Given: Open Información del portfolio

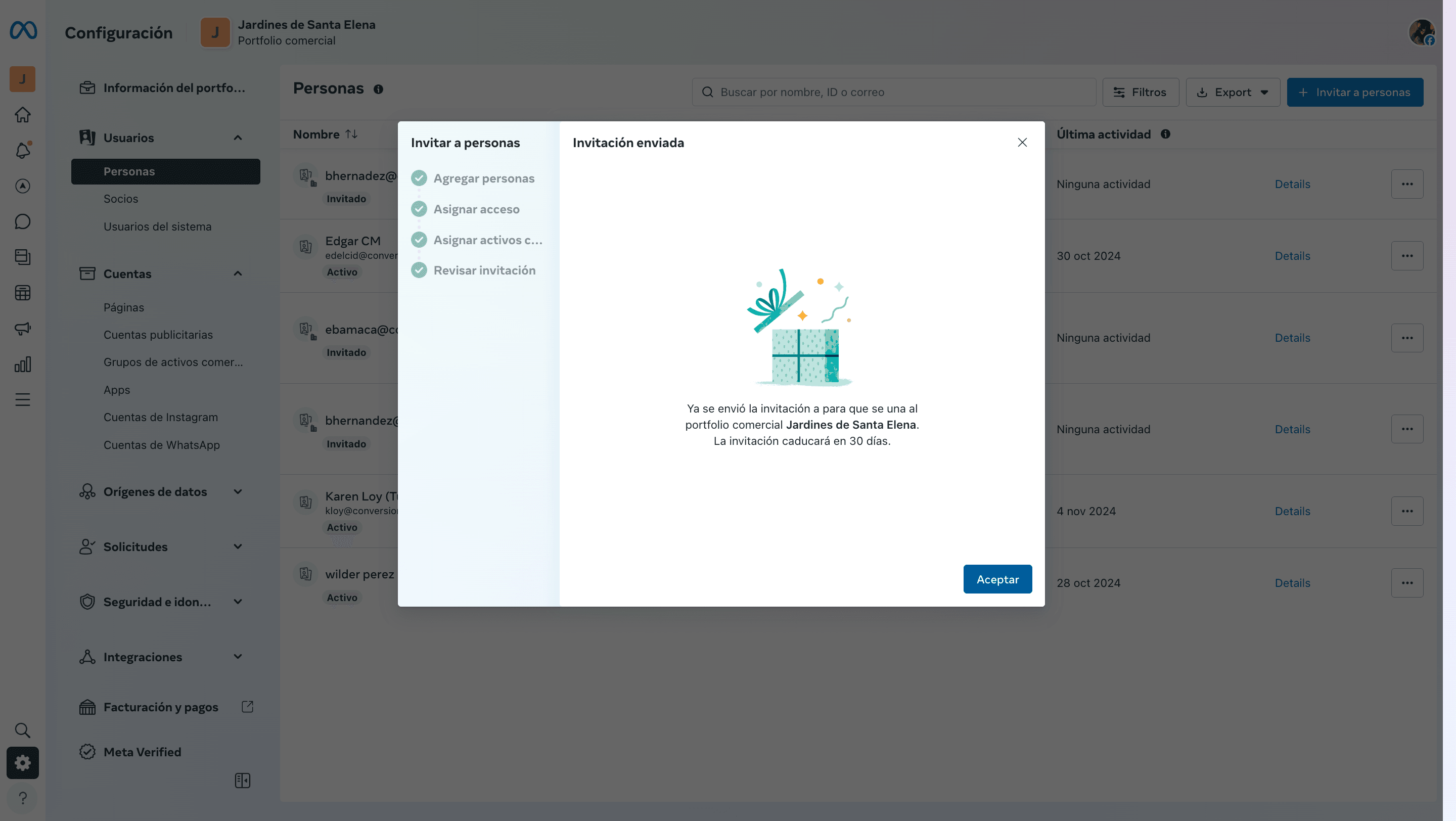Looking at the screenshot, I should 162,87.
